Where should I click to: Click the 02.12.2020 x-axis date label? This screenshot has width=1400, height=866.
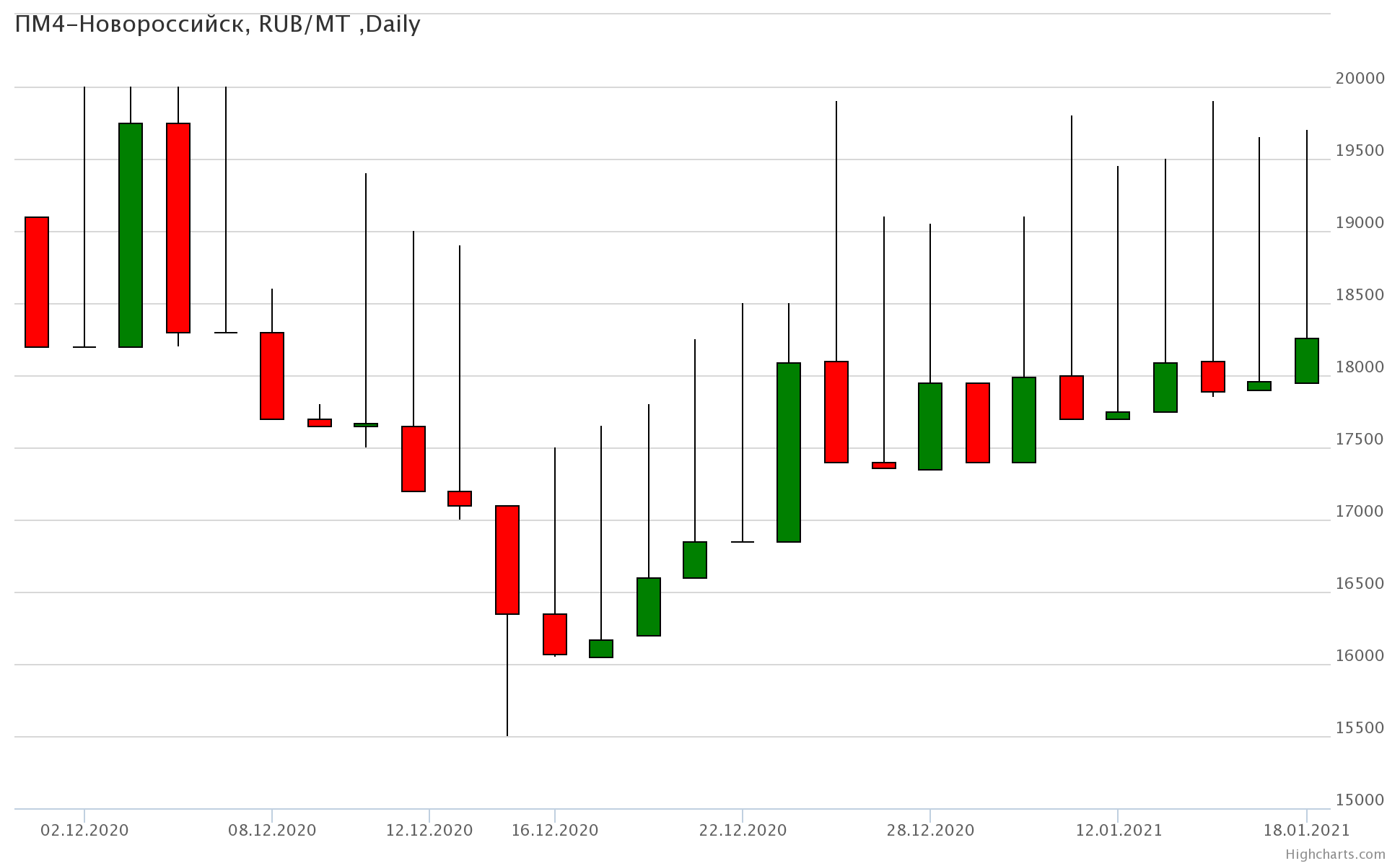coord(84,830)
